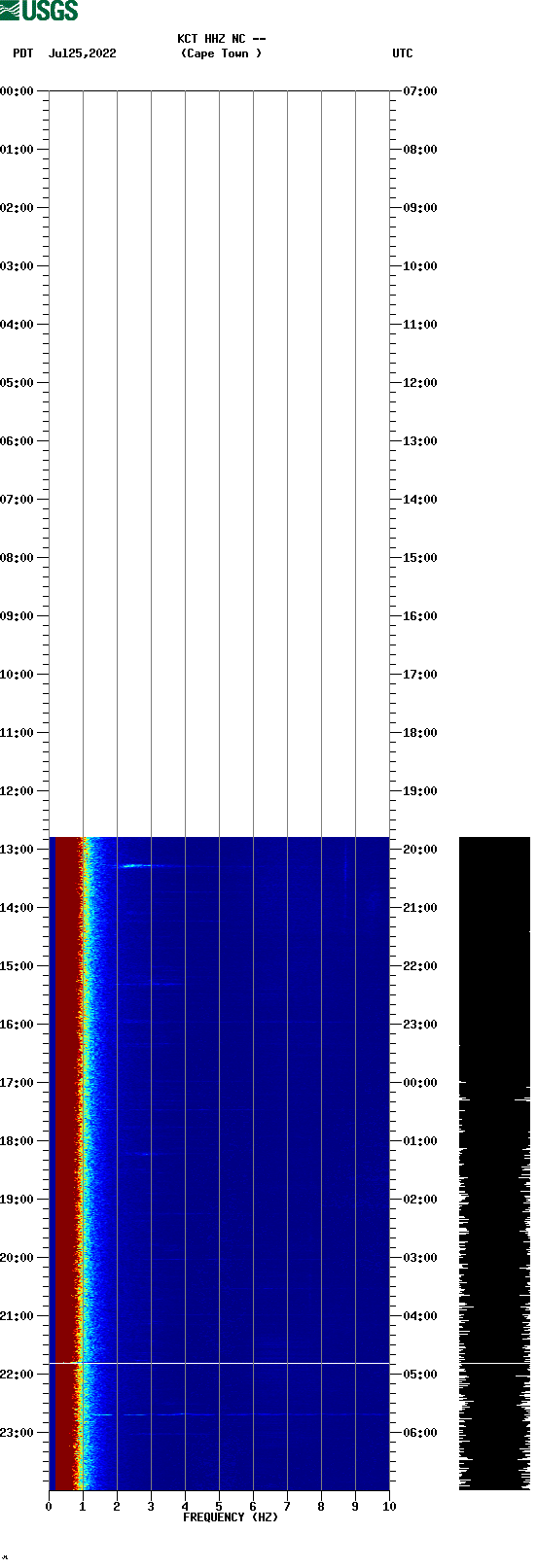Click the 00:00 UTC time label
The image size is (537, 1568).
420,1083
